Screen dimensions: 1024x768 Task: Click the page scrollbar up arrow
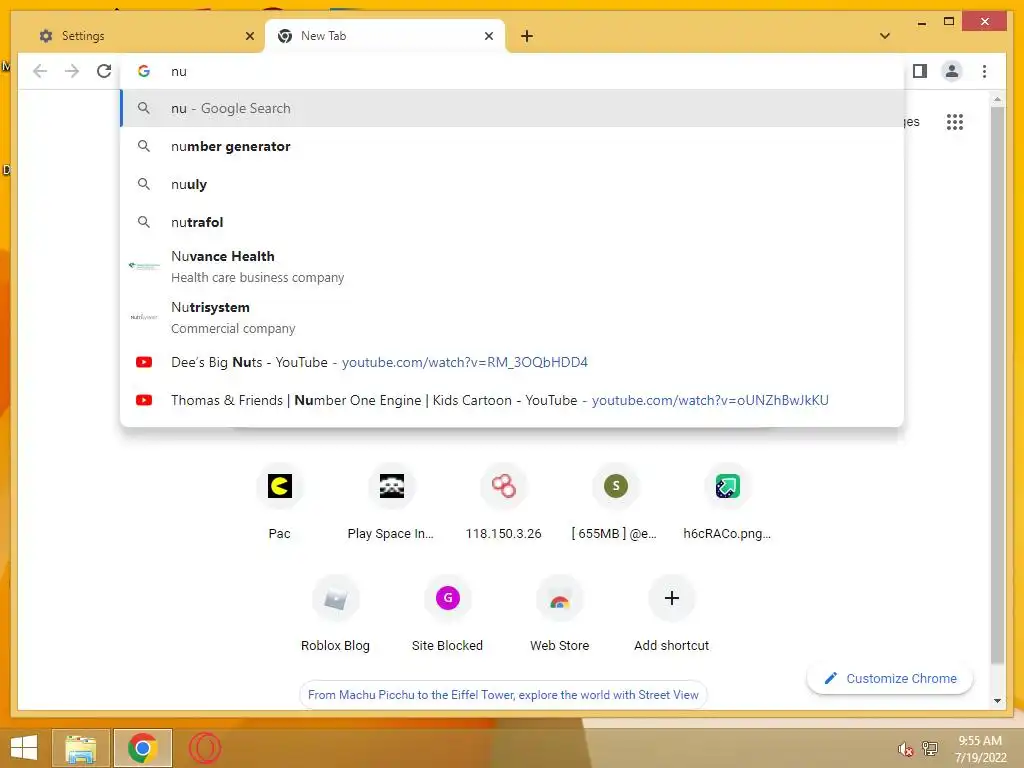(997, 100)
